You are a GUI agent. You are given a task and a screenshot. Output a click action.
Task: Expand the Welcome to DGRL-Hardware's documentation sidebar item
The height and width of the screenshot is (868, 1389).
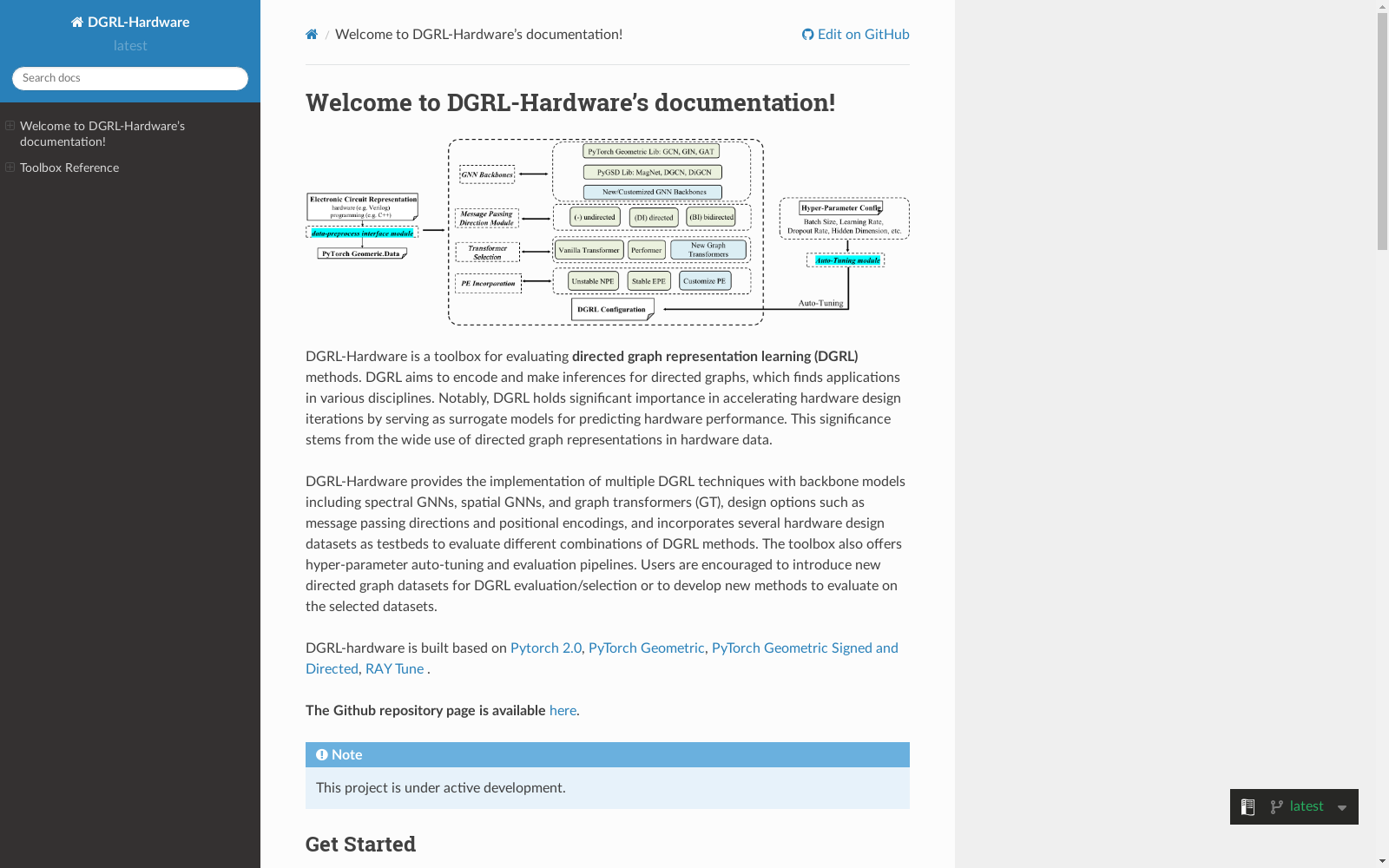[10, 126]
